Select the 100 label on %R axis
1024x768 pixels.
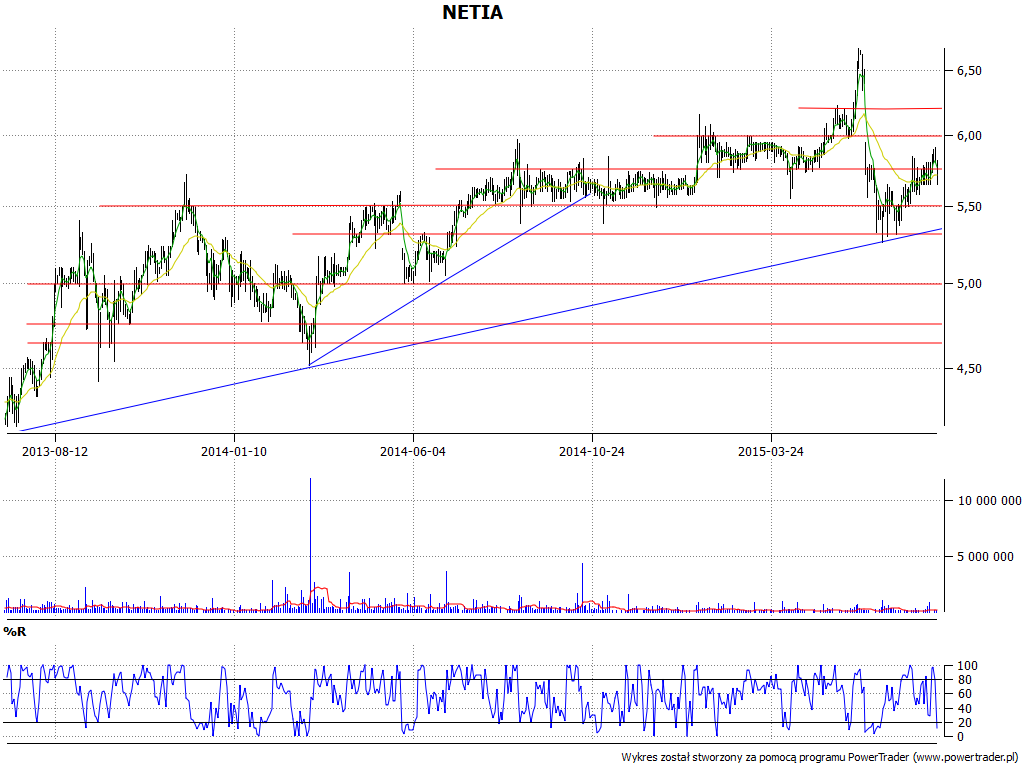click(x=967, y=666)
